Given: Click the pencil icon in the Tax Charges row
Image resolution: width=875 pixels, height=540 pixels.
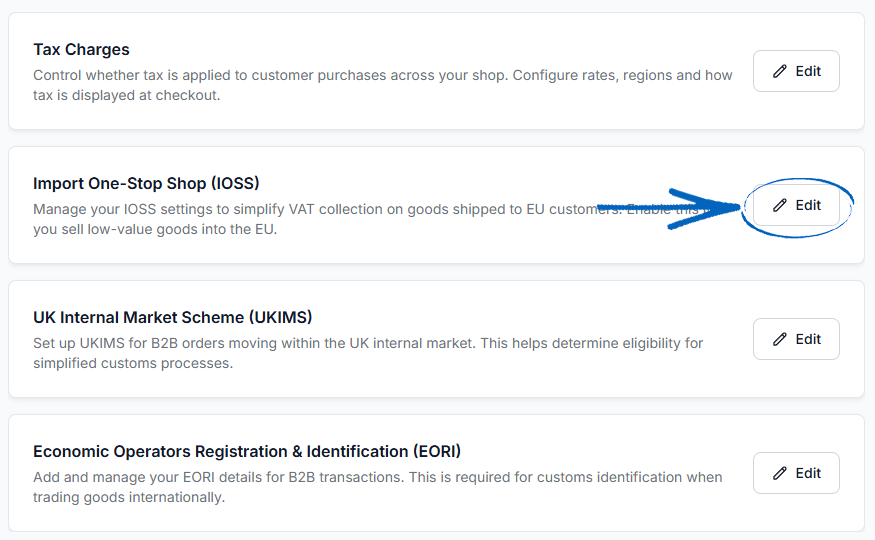Looking at the screenshot, I should (780, 71).
